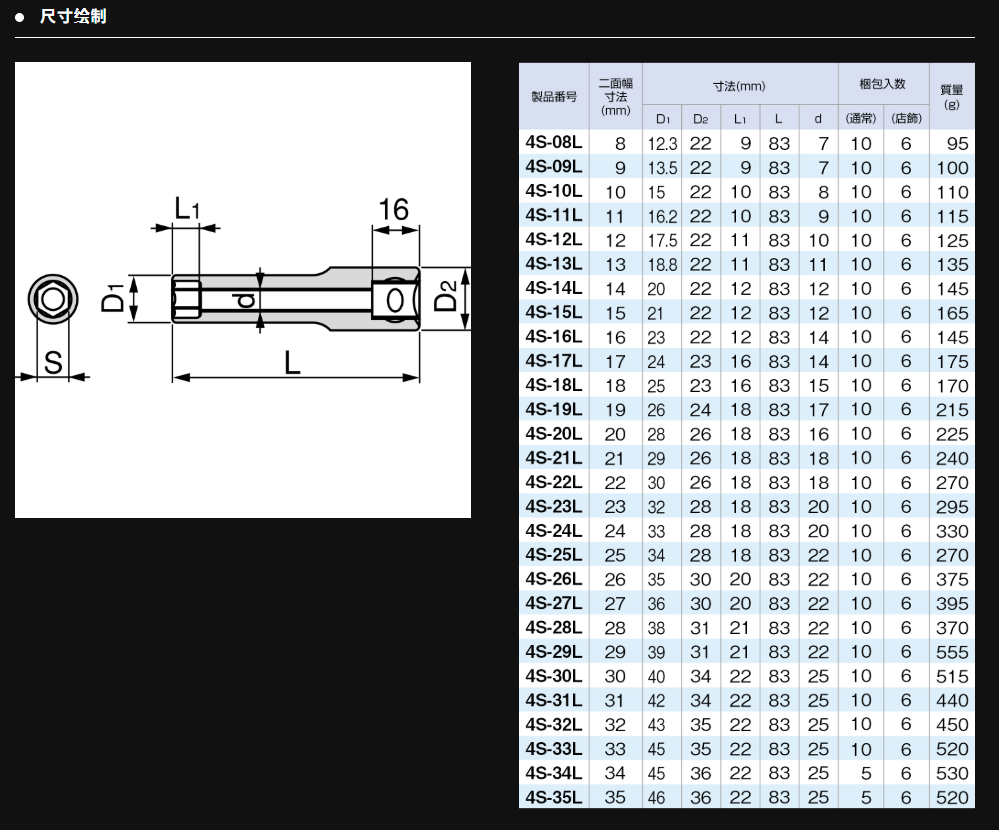This screenshot has width=999, height=830.
Task: Click the 製品番号 column header
Action: [553, 97]
